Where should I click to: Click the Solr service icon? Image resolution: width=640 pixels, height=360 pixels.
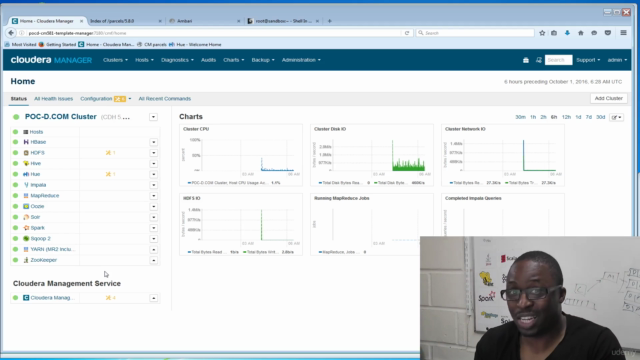26,217
